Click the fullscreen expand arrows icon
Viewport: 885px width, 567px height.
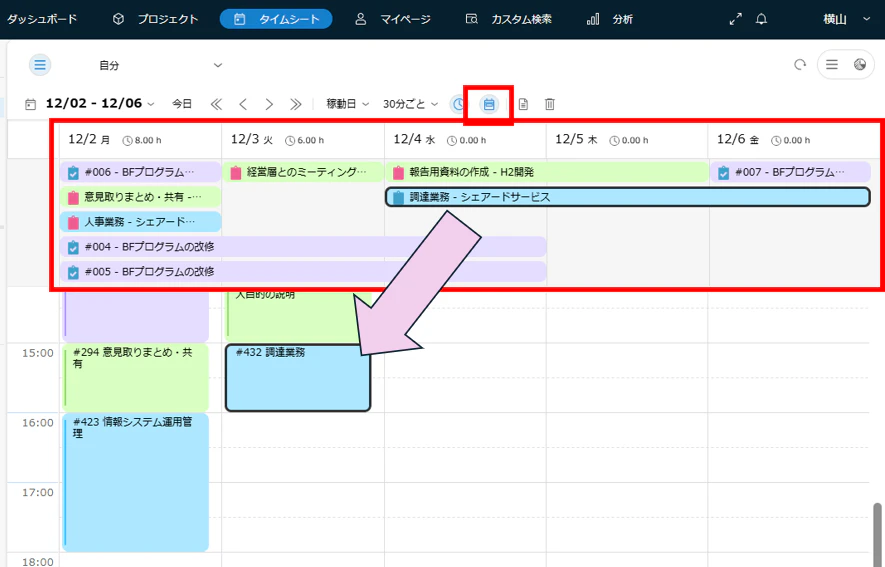(735, 19)
